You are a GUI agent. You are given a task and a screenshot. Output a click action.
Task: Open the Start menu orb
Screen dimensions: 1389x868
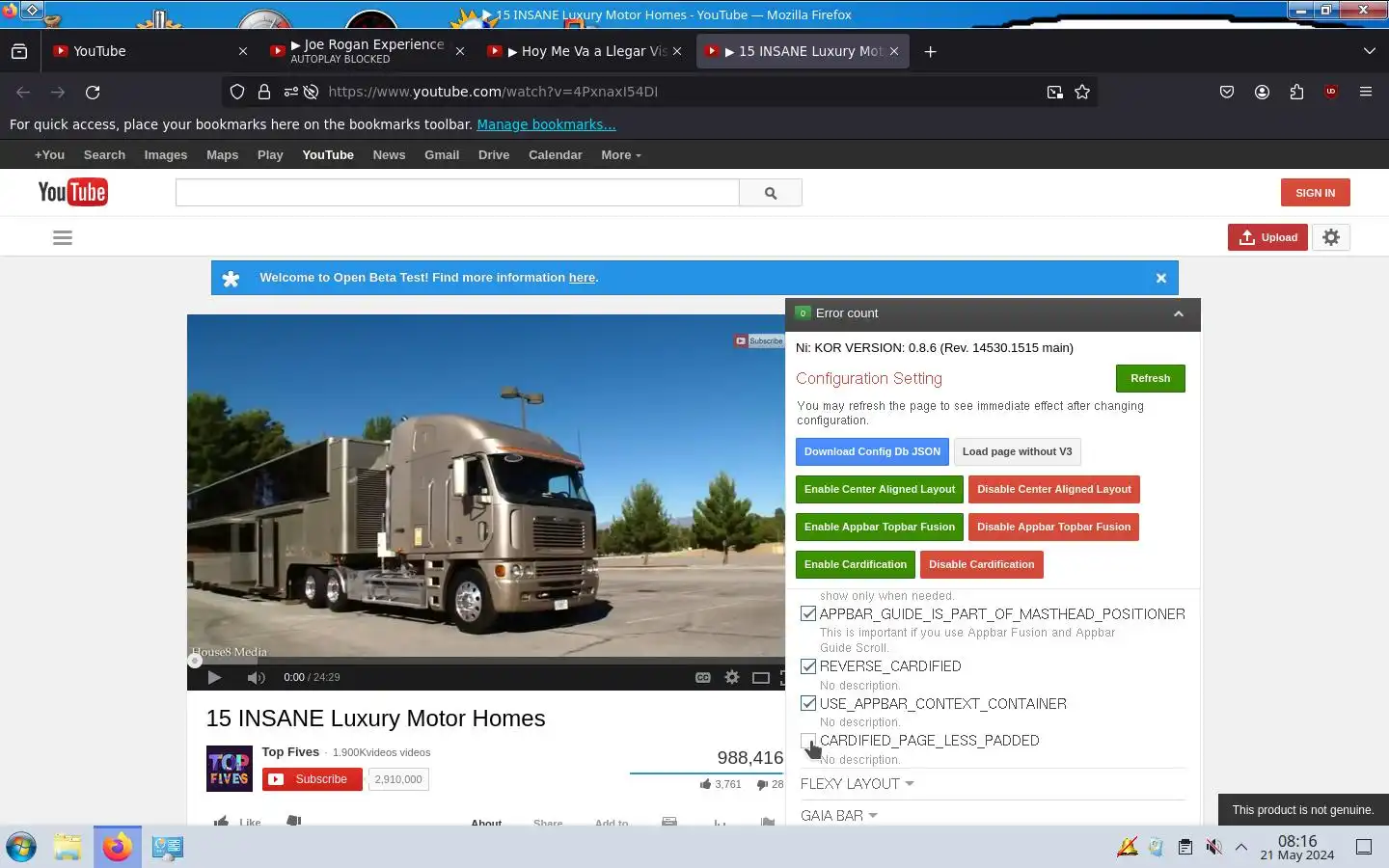[21, 847]
